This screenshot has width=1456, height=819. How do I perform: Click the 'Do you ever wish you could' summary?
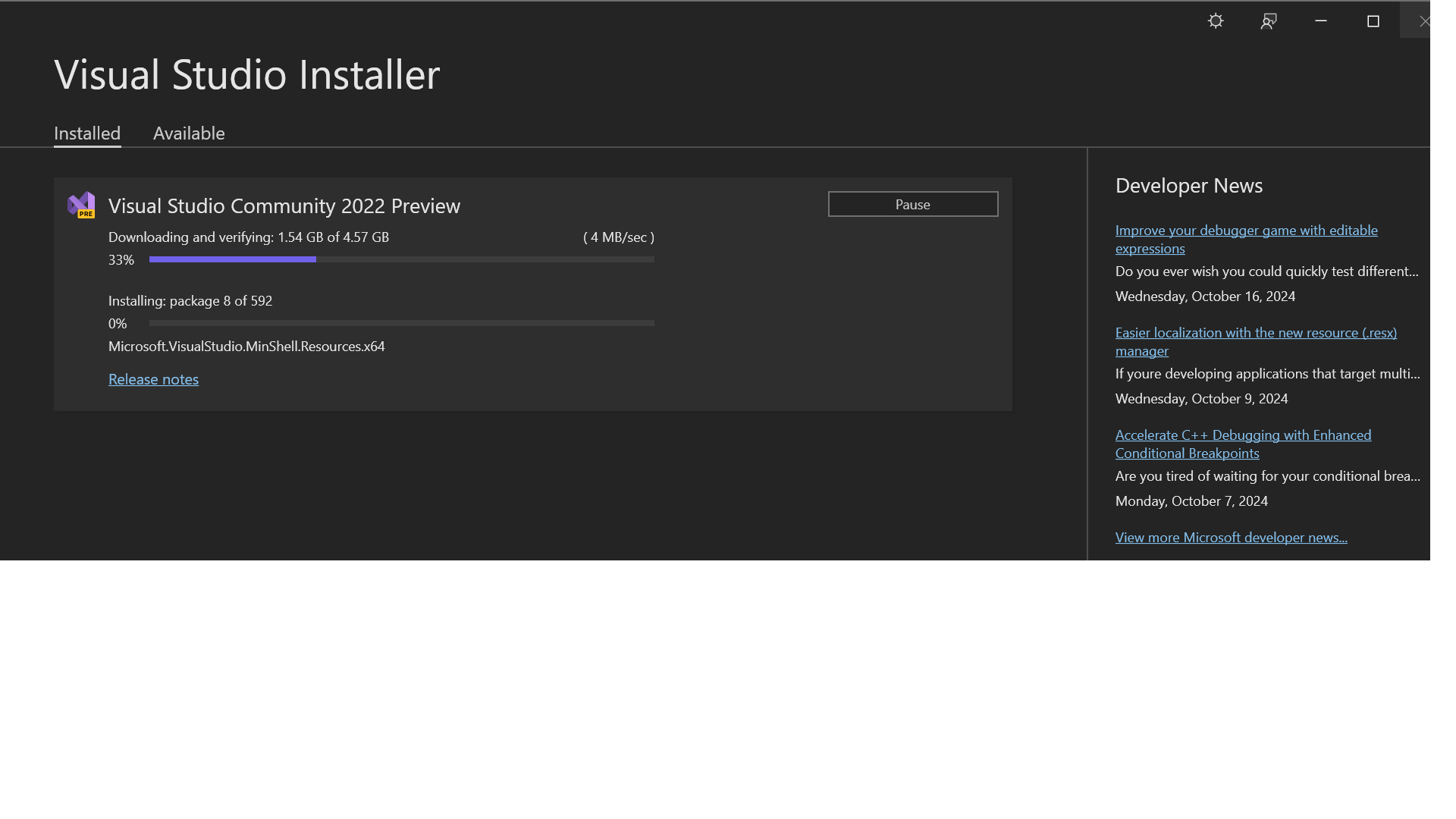coord(1266,271)
